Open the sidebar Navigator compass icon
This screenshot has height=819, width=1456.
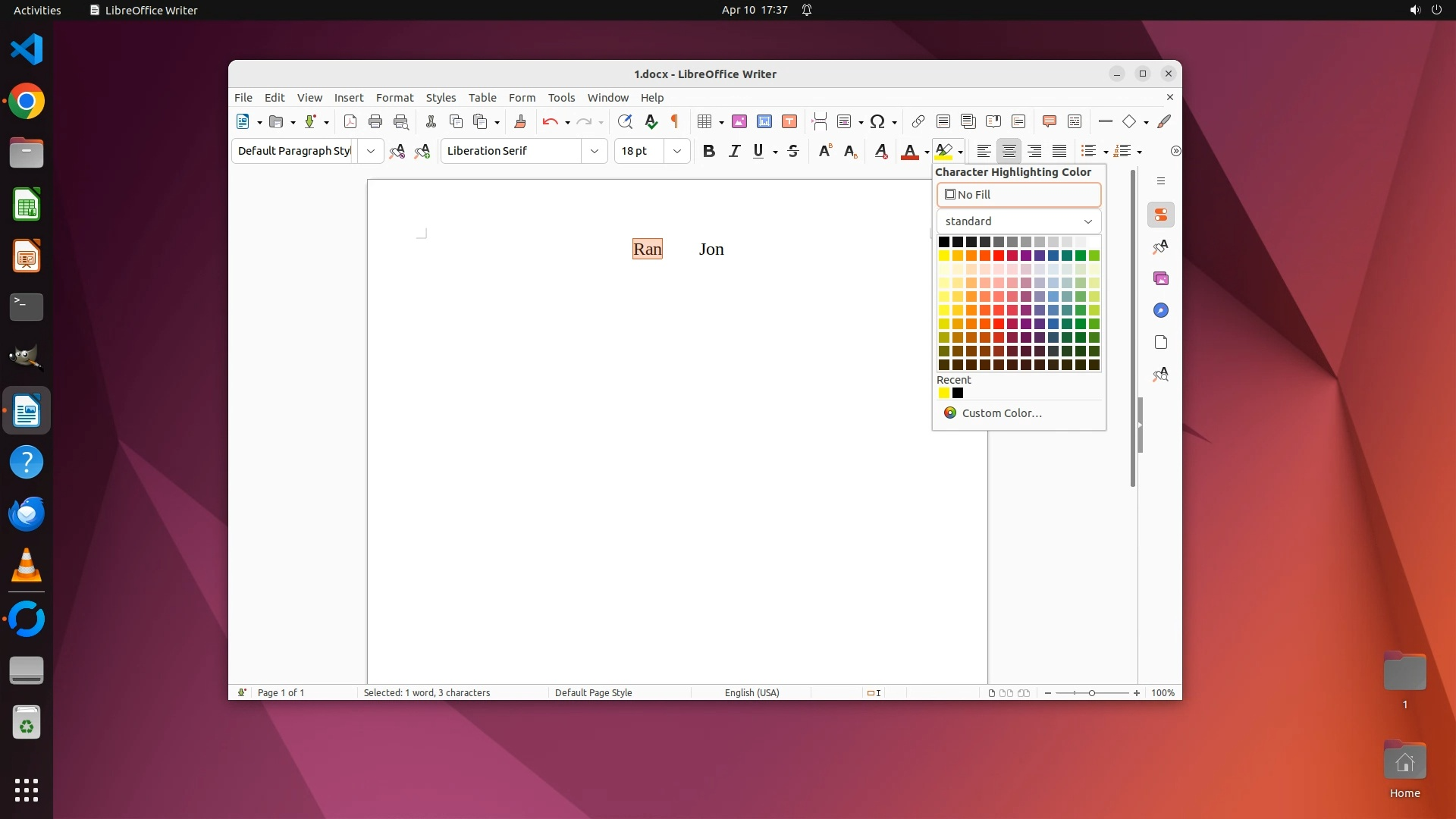point(1161,310)
